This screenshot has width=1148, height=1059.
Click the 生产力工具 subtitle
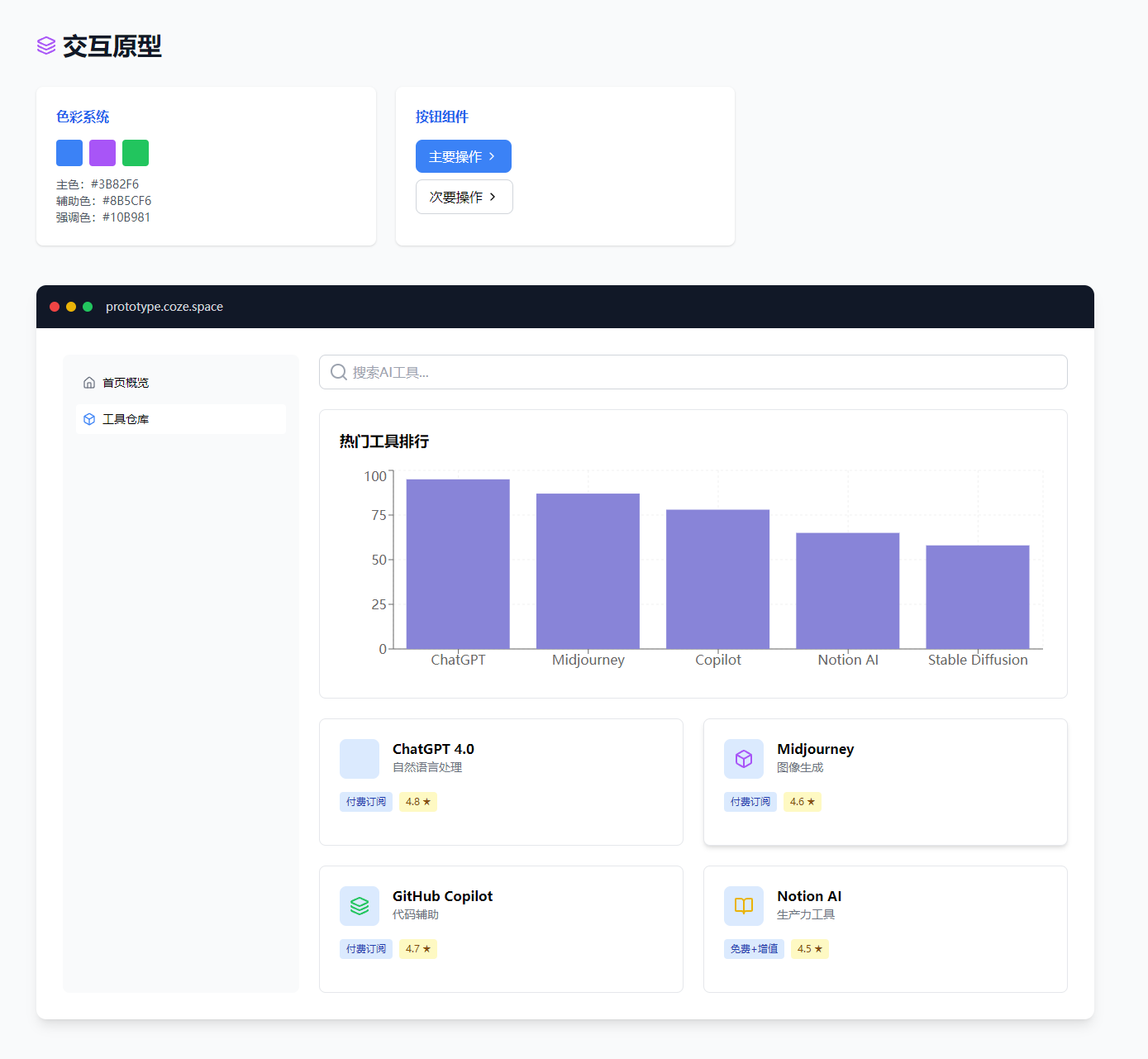pos(806,914)
